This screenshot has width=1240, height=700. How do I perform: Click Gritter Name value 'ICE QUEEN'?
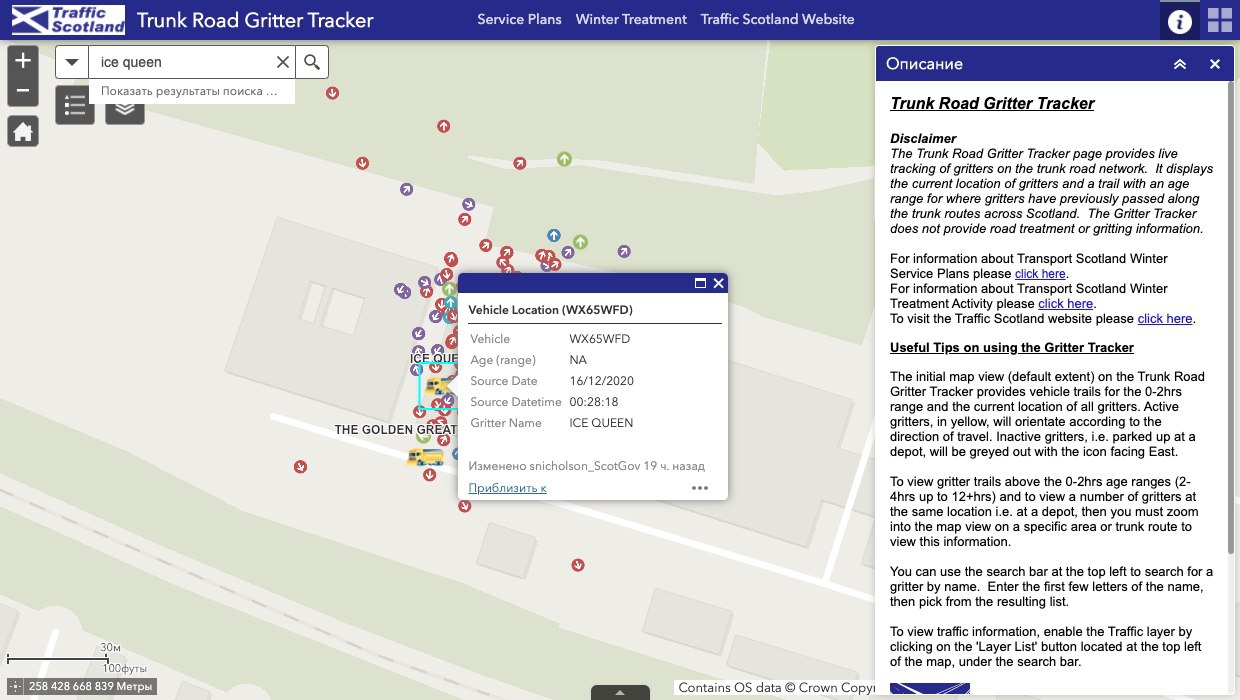pyautogui.click(x=601, y=423)
